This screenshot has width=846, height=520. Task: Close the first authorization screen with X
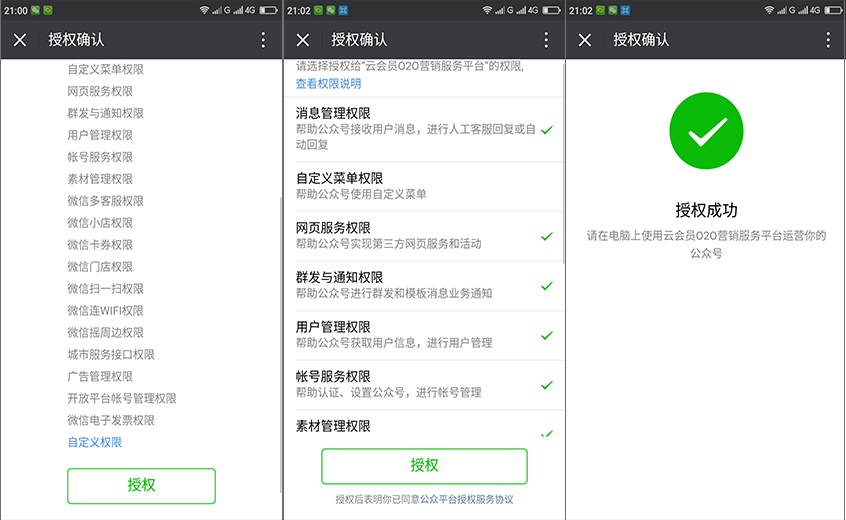pos(20,40)
